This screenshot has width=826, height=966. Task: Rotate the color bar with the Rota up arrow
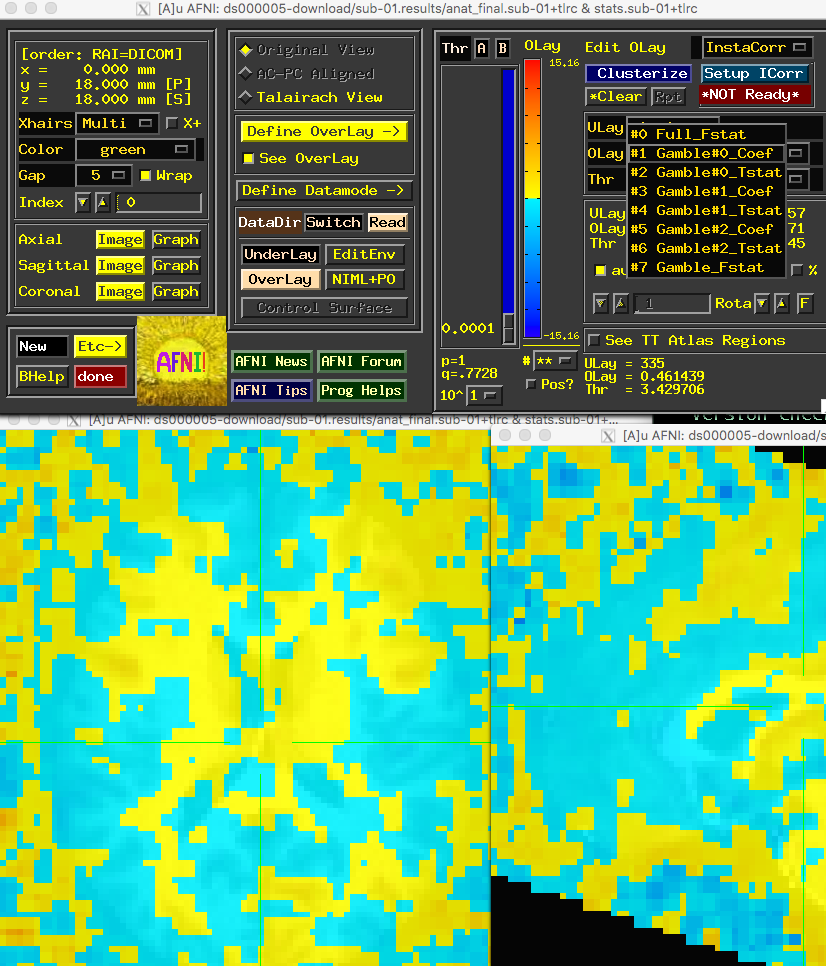point(782,303)
